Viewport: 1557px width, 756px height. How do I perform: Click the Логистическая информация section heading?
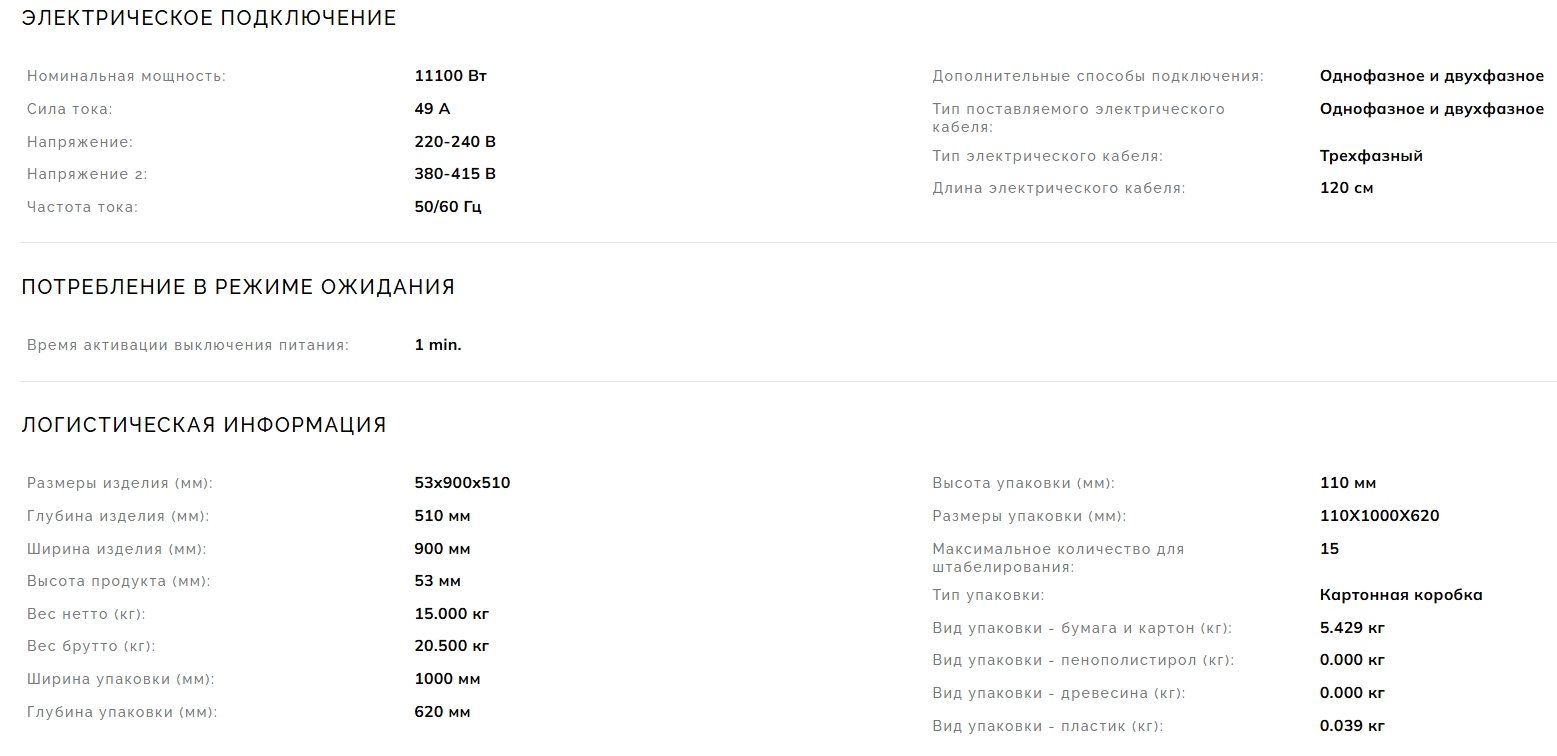click(204, 425)
